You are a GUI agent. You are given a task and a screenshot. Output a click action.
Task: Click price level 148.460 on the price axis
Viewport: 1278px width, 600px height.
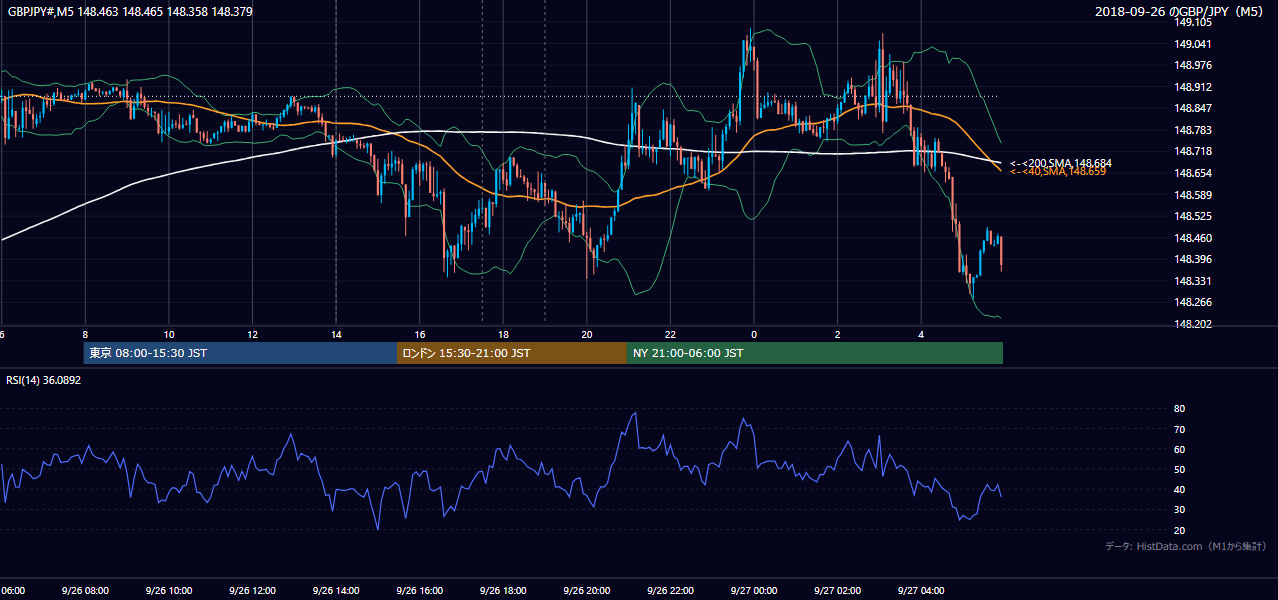tap(1193, 238)
